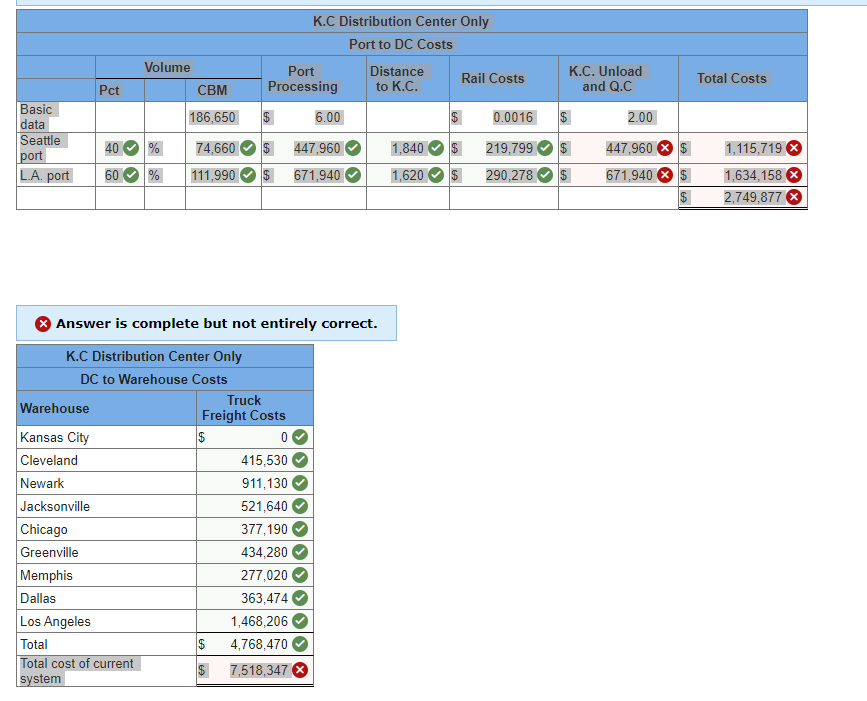This screenshot has height=701, width=867.
Task: Select L.A. distance field 1,620
Action: 408,175
